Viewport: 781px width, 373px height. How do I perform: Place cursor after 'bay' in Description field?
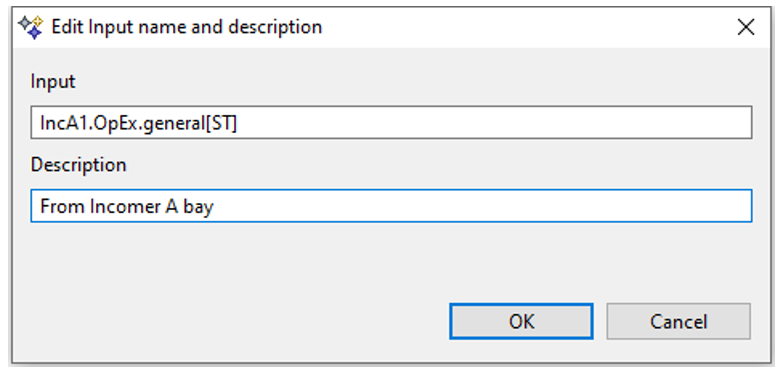click(214, 207)
